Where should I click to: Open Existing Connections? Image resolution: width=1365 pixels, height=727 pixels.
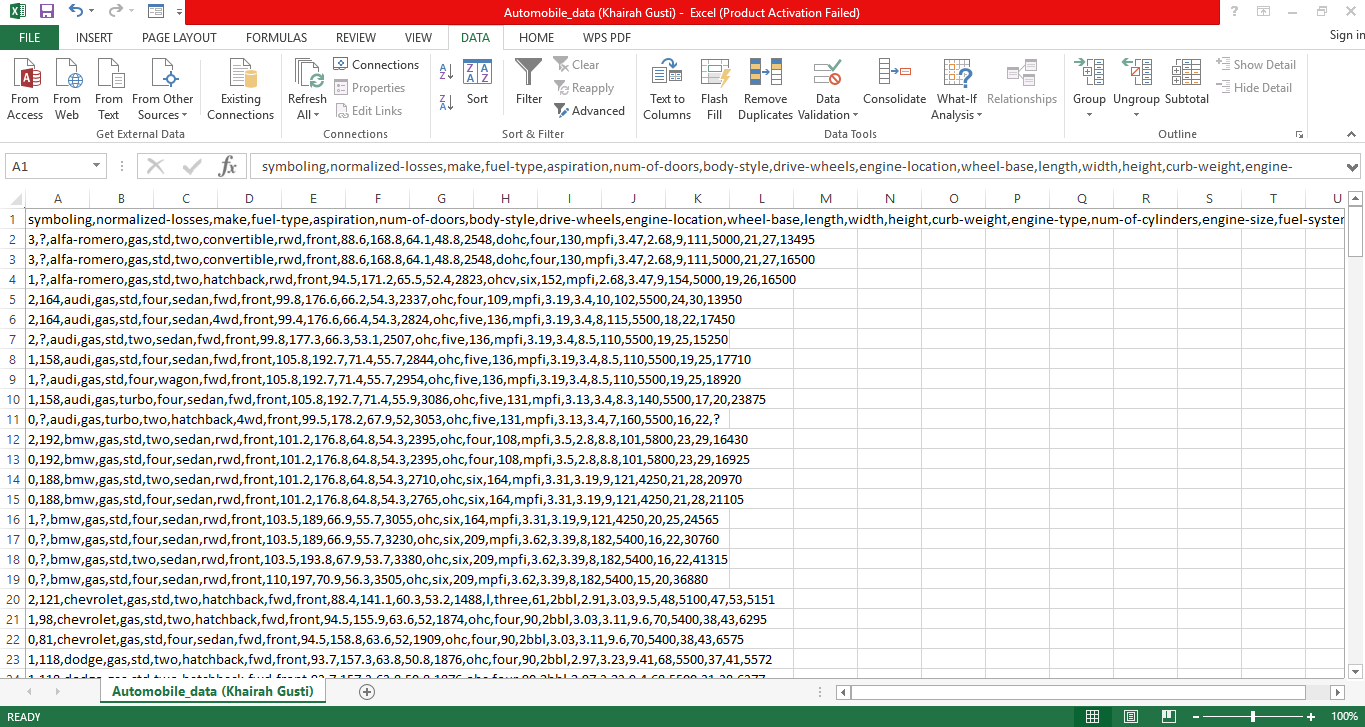(x=240, y=89)
